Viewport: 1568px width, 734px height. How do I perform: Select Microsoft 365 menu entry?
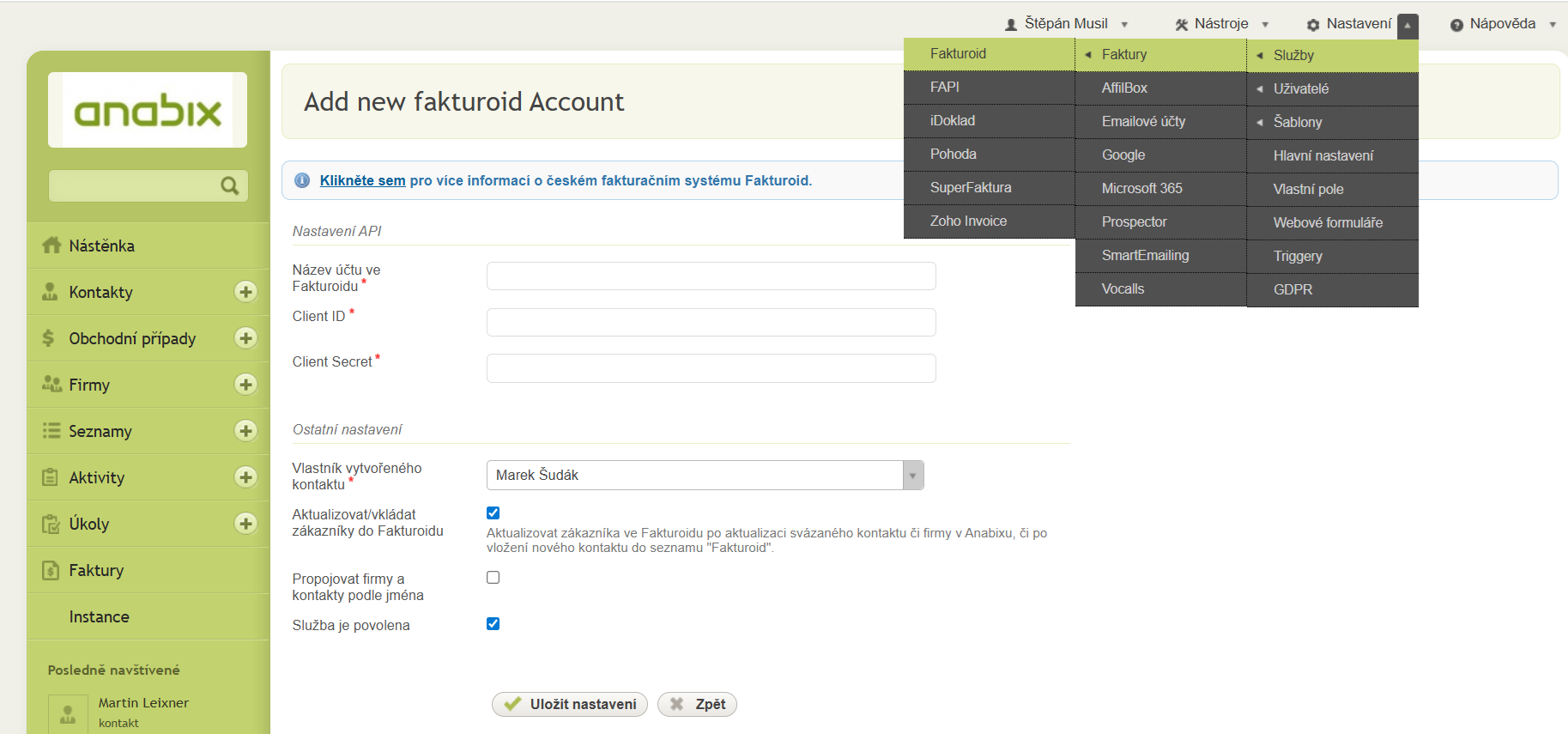(x=1161, y=188)
